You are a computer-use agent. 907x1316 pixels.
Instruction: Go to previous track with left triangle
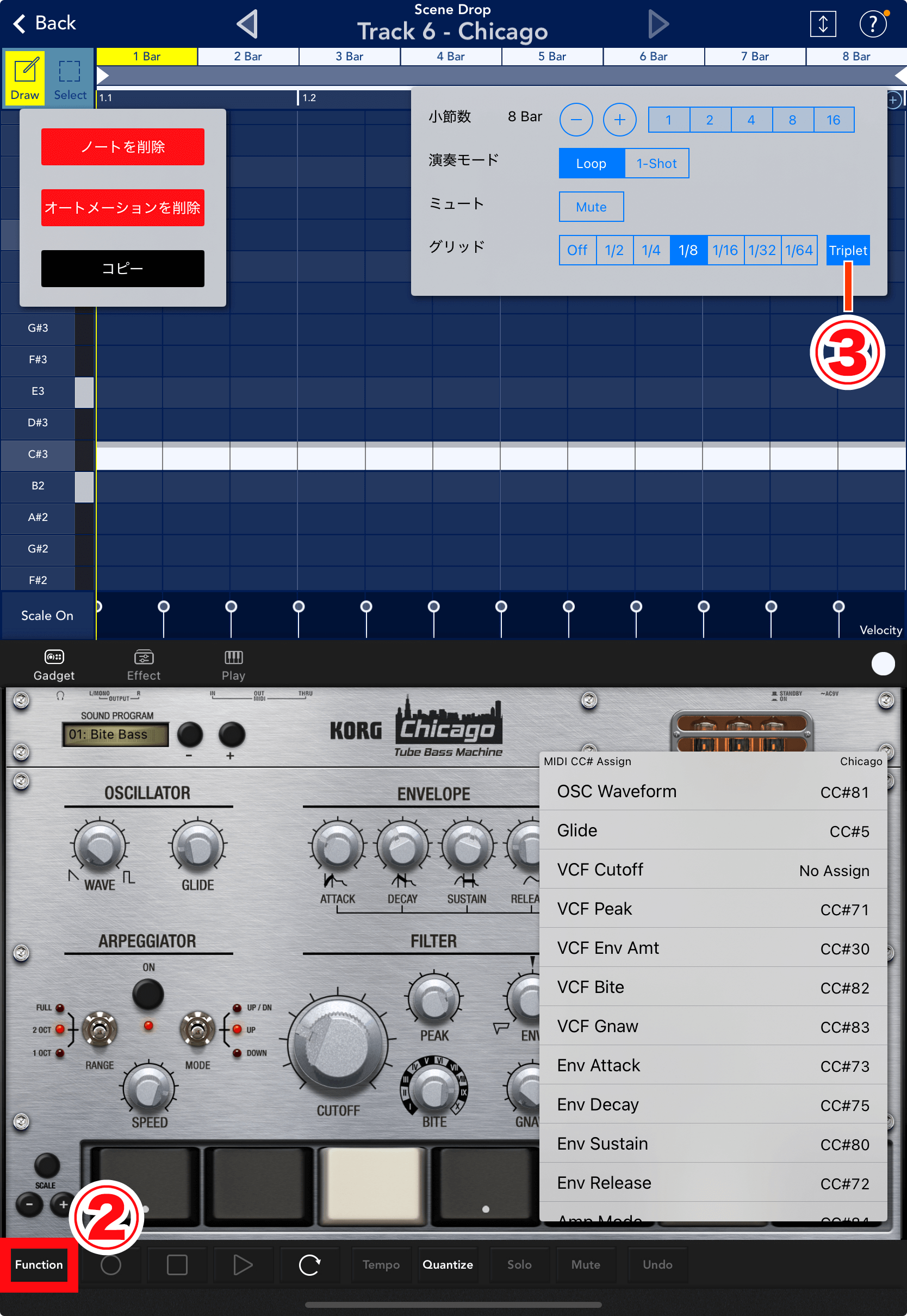(x=248, y=24)
